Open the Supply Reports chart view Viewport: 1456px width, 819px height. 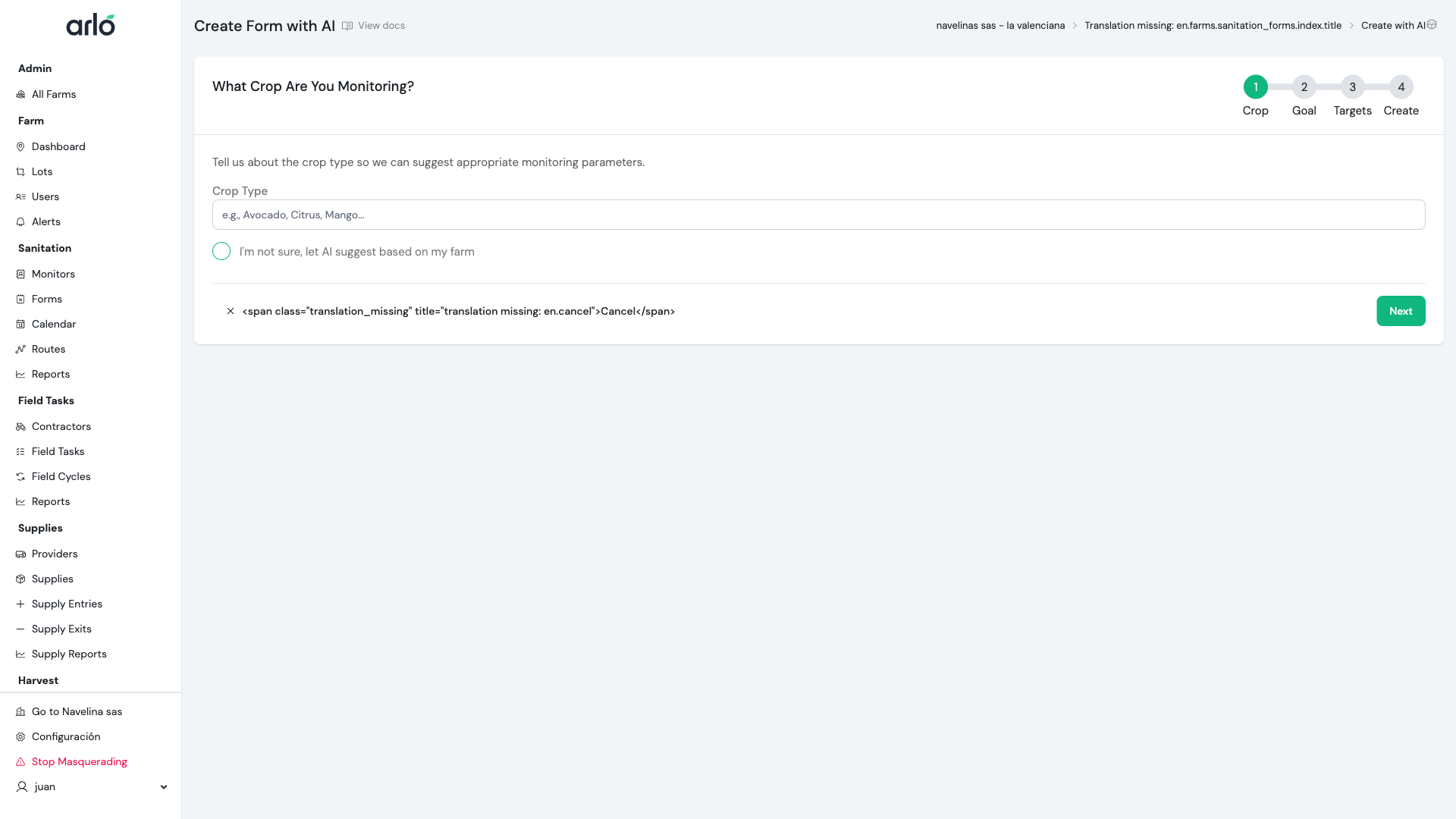[x=69, y=654]
